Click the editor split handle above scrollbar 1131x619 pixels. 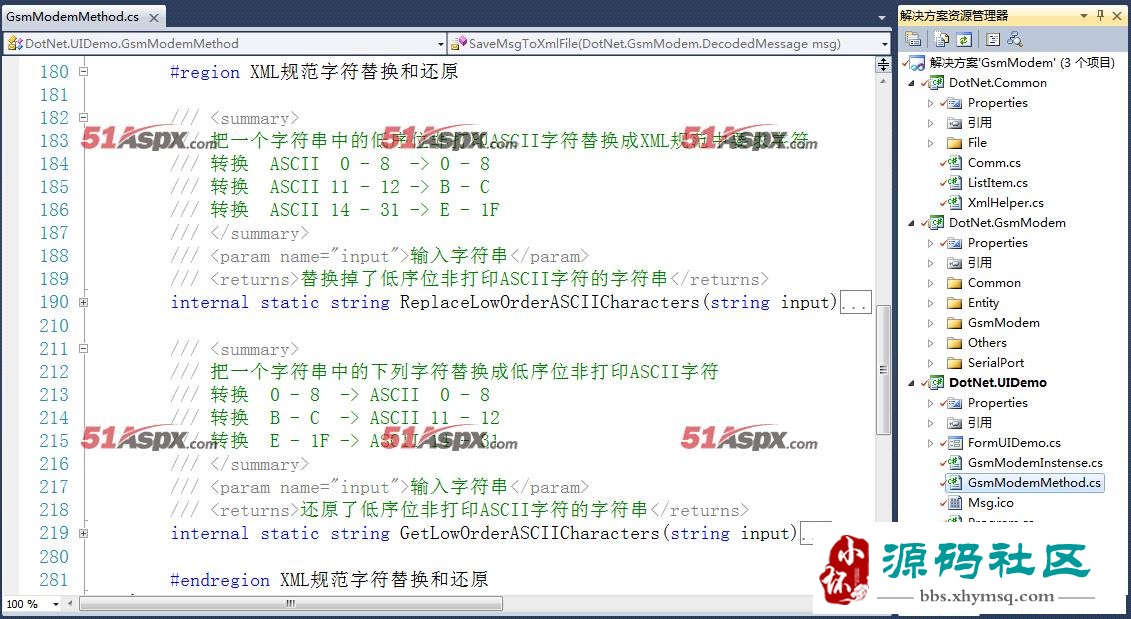coord(883,65)
